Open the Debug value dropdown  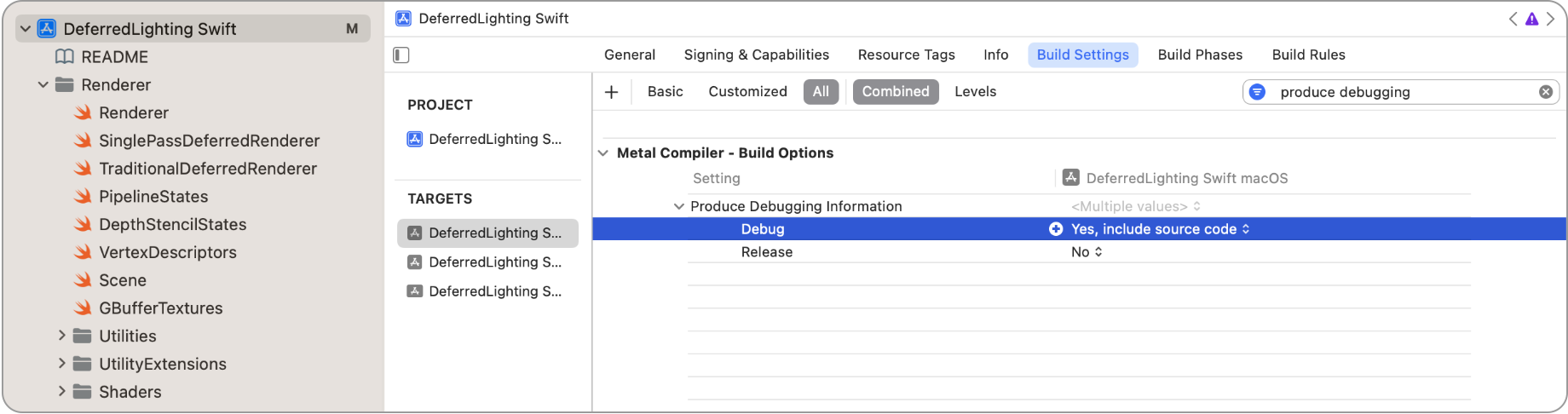(x=1160, y=229)
